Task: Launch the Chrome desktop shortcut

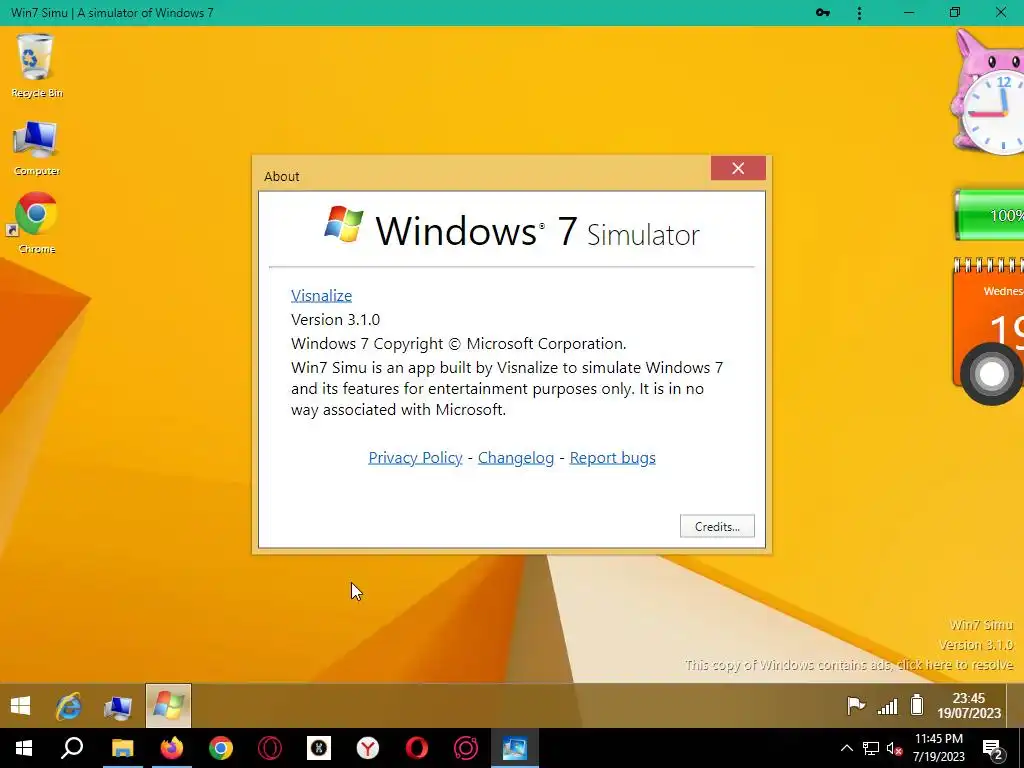Action: click(37, 222)
